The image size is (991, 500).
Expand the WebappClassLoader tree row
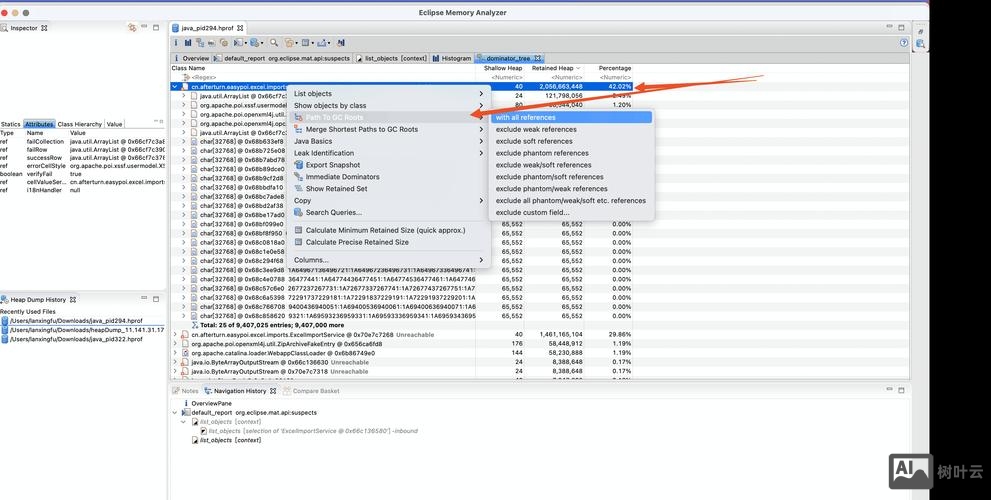[174, 353]
